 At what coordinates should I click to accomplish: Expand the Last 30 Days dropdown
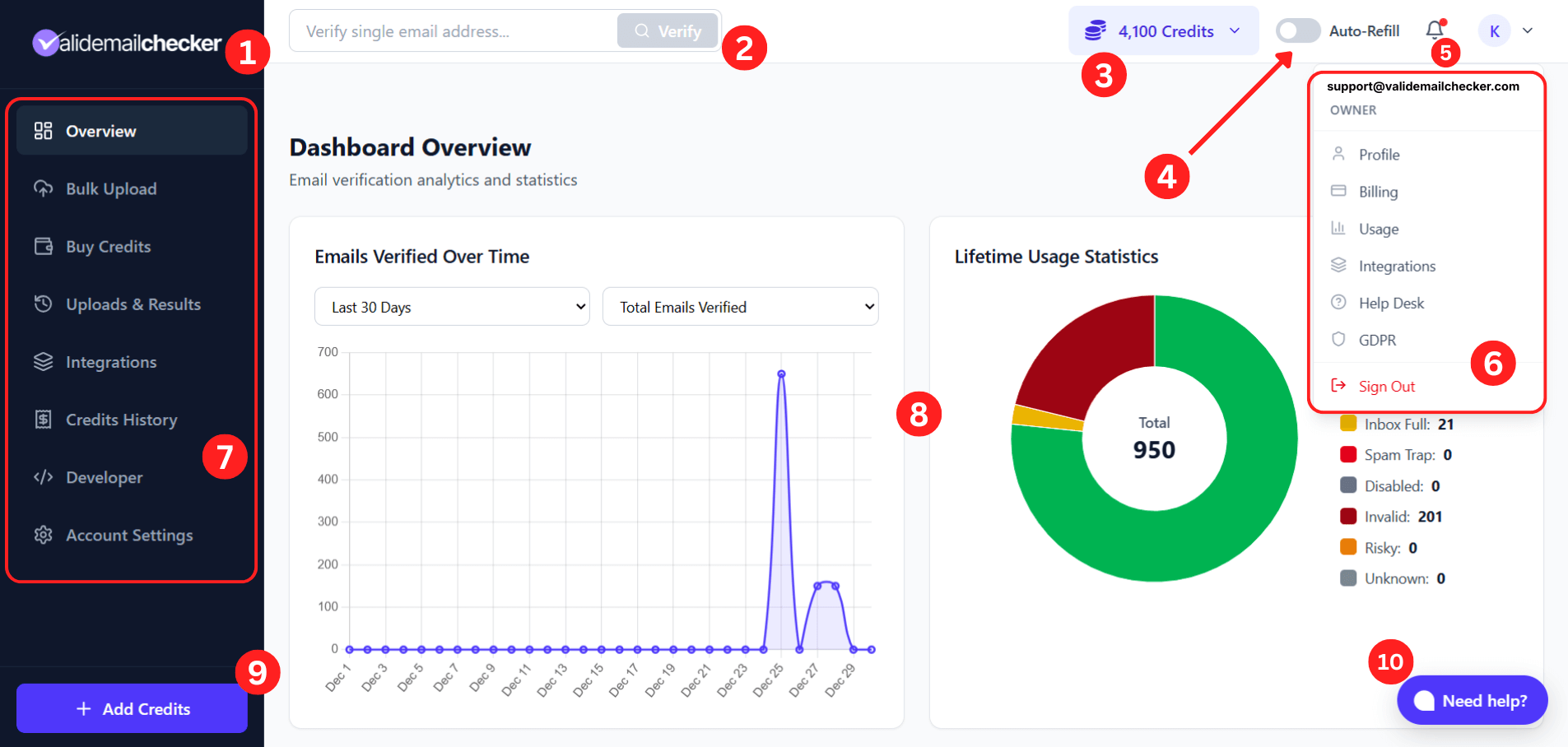click(451, 306)
